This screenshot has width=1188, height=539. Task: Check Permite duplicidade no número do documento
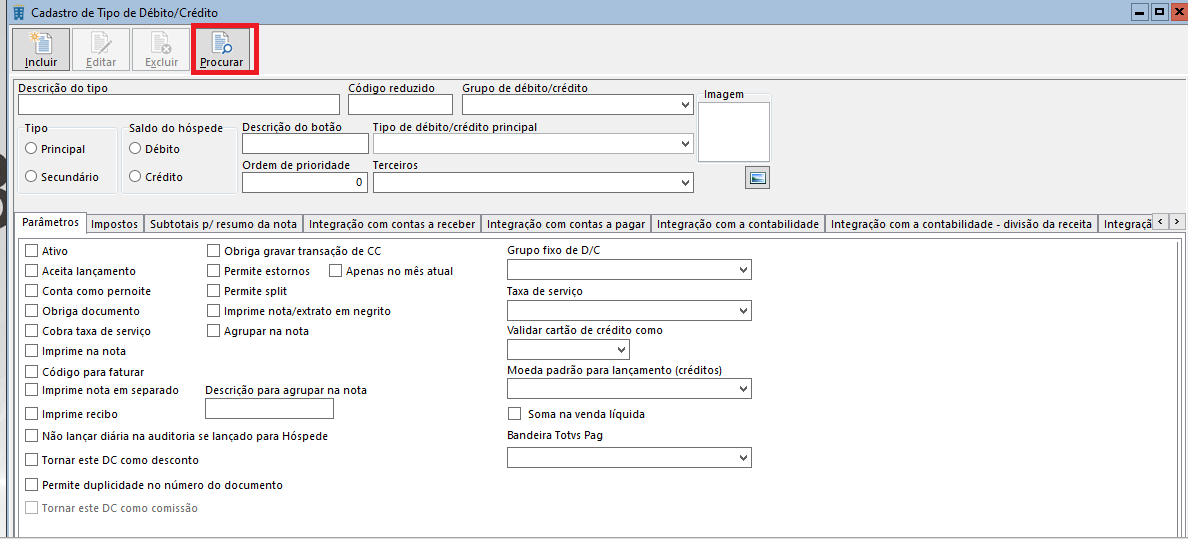coord(32,484)
